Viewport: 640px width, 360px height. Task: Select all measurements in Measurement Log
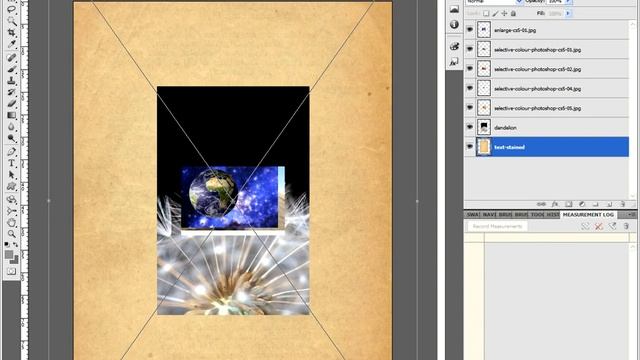click(x=585, y=226)
